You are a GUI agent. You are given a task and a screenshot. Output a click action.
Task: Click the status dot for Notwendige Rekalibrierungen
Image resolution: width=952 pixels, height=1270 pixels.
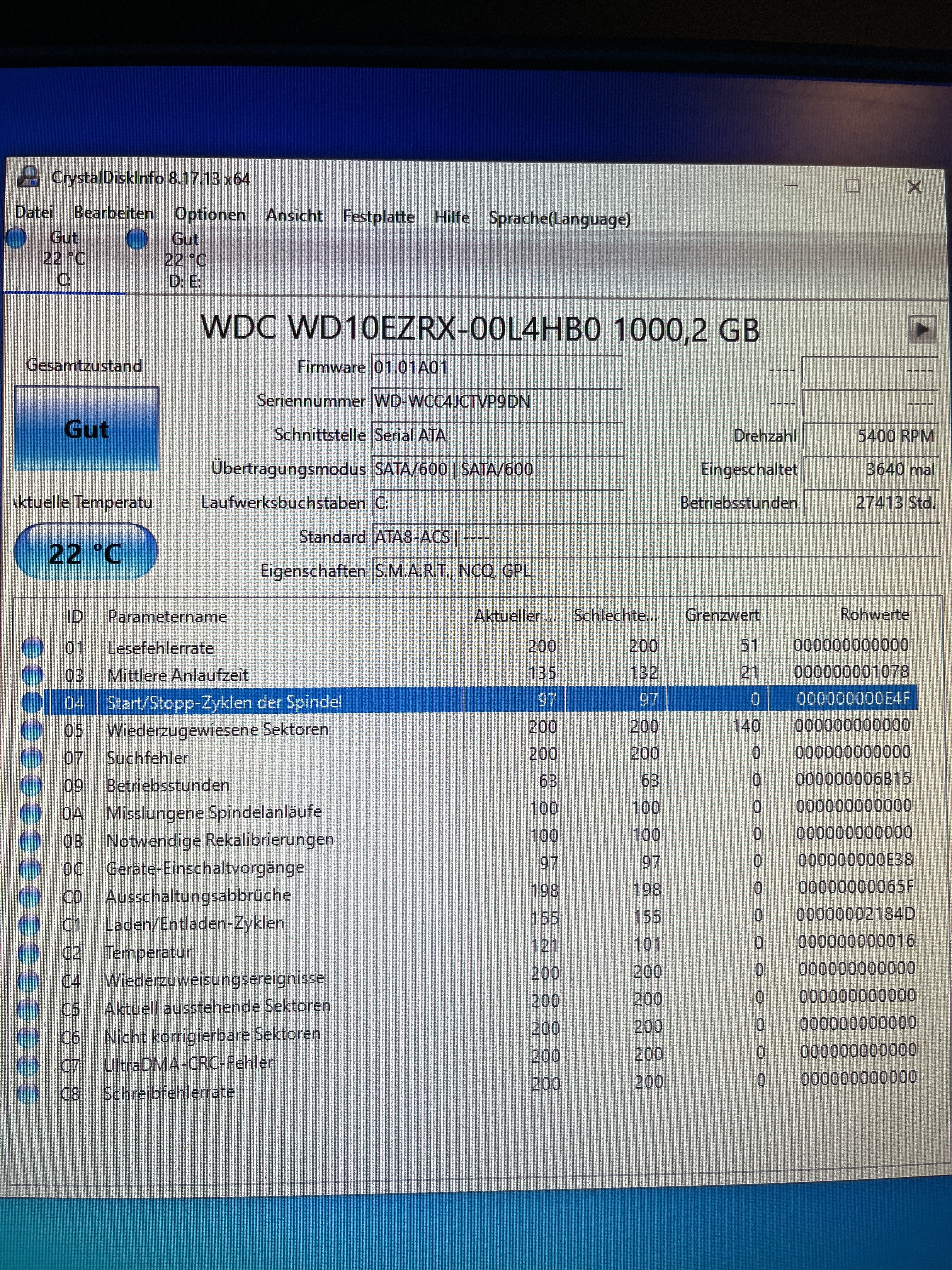31,841
